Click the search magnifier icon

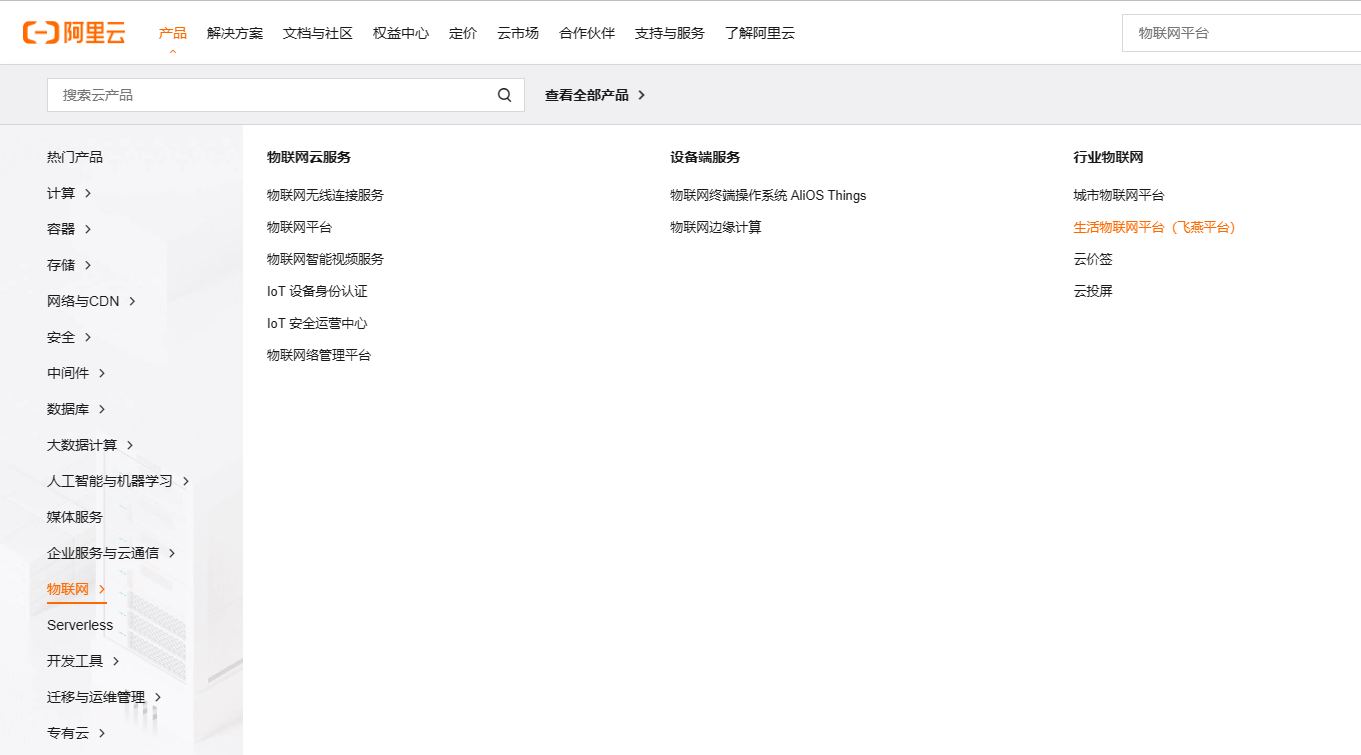(x=505, y=95)
